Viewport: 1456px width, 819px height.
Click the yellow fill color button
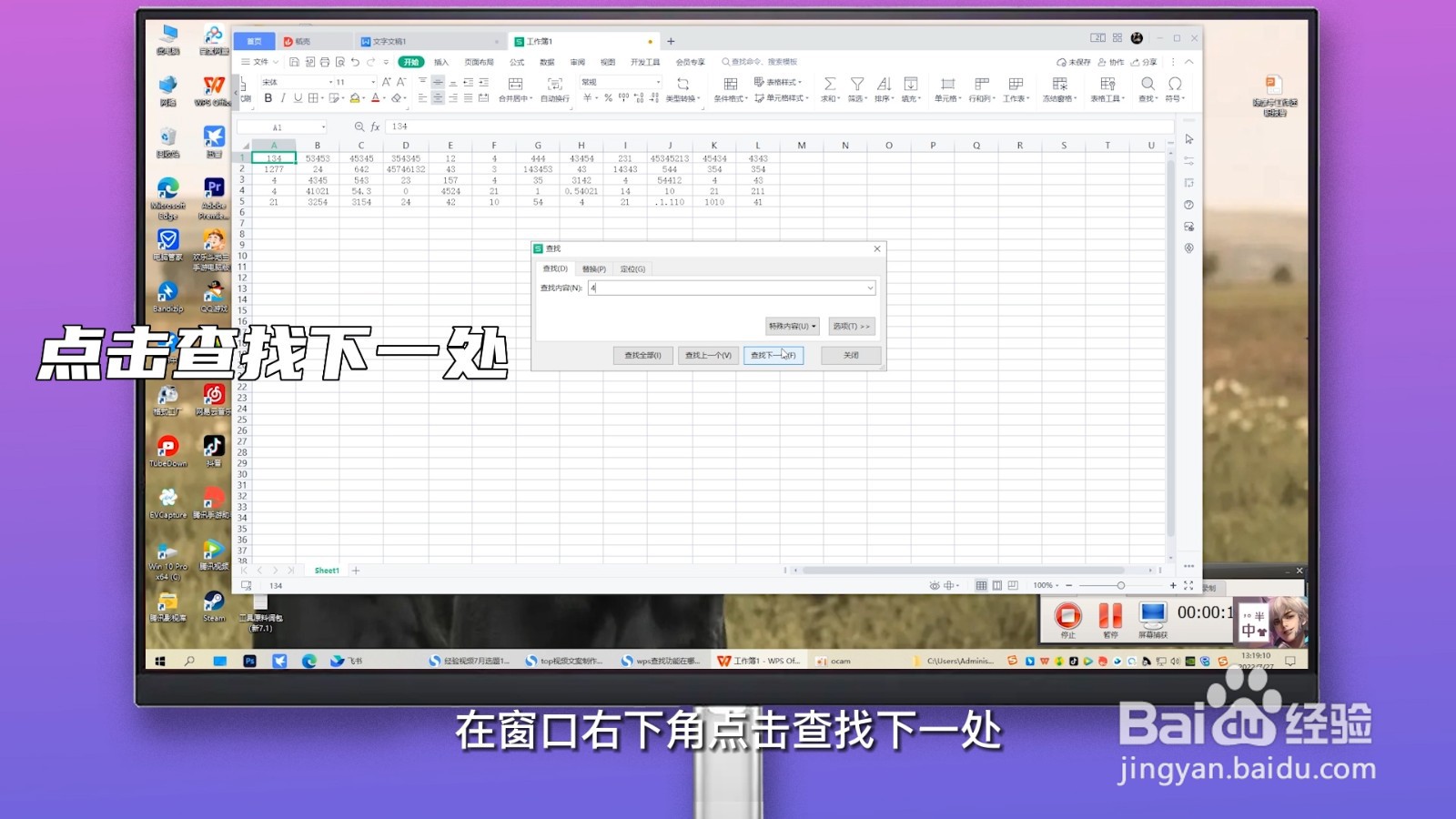click(355, 97)
